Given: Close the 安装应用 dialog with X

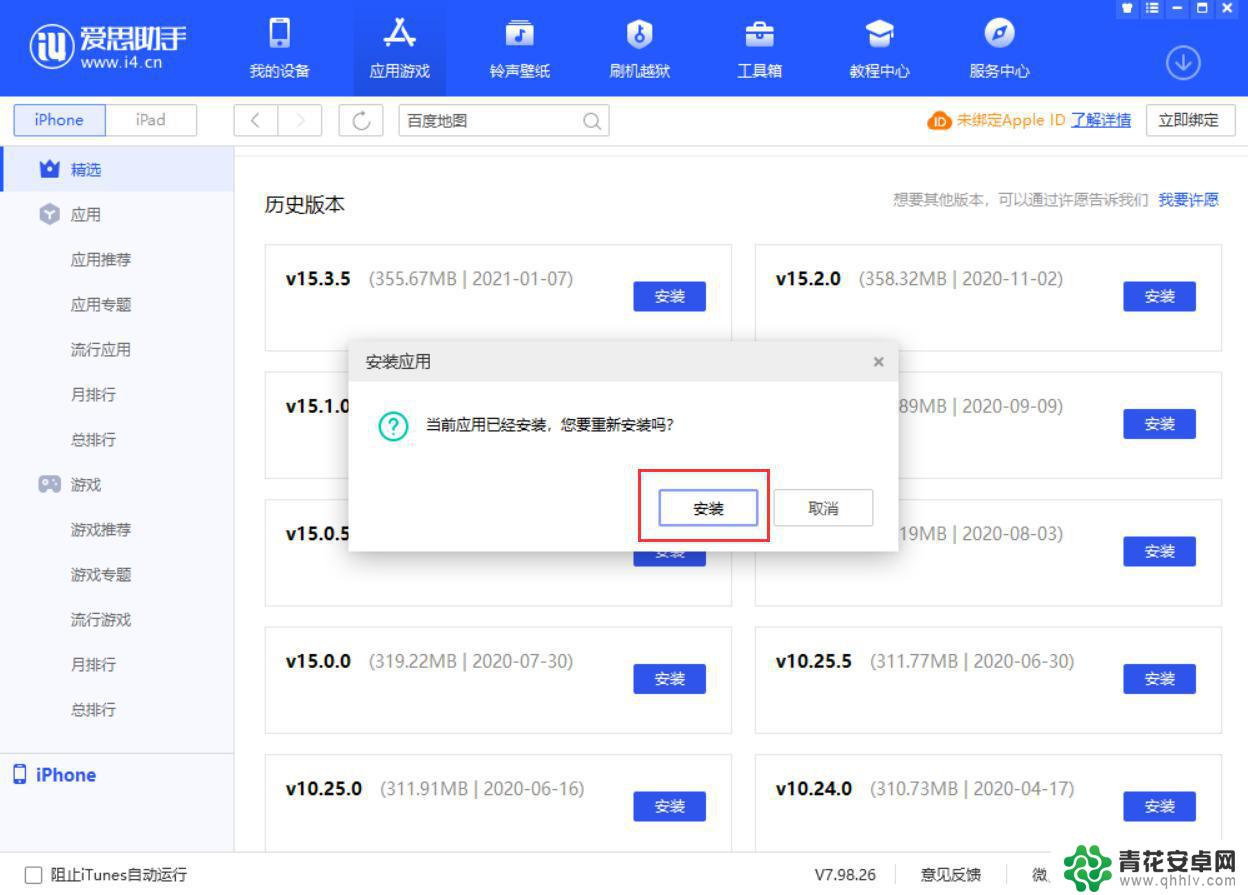Looking at the screenshot, I should [878, 362].
